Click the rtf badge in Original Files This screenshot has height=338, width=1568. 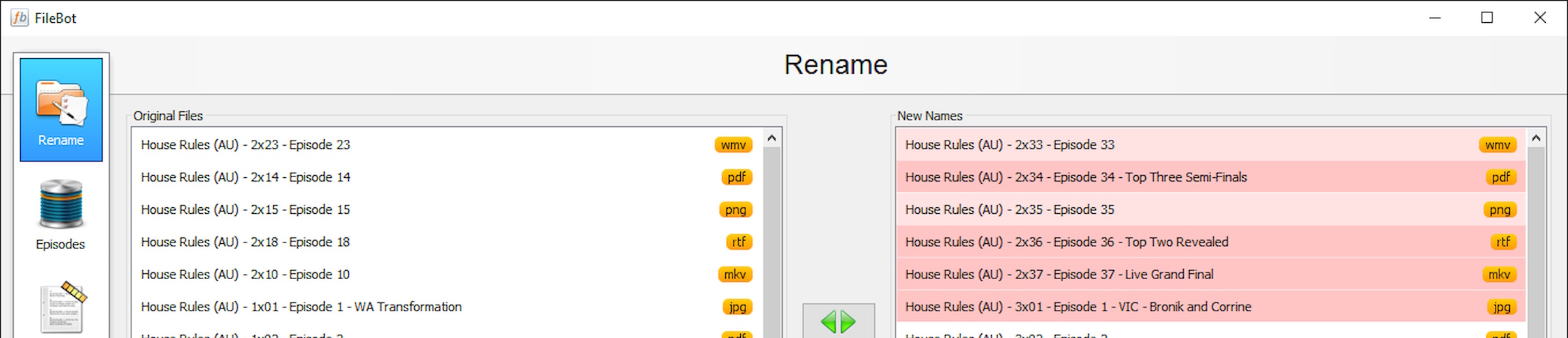[739, 242]
